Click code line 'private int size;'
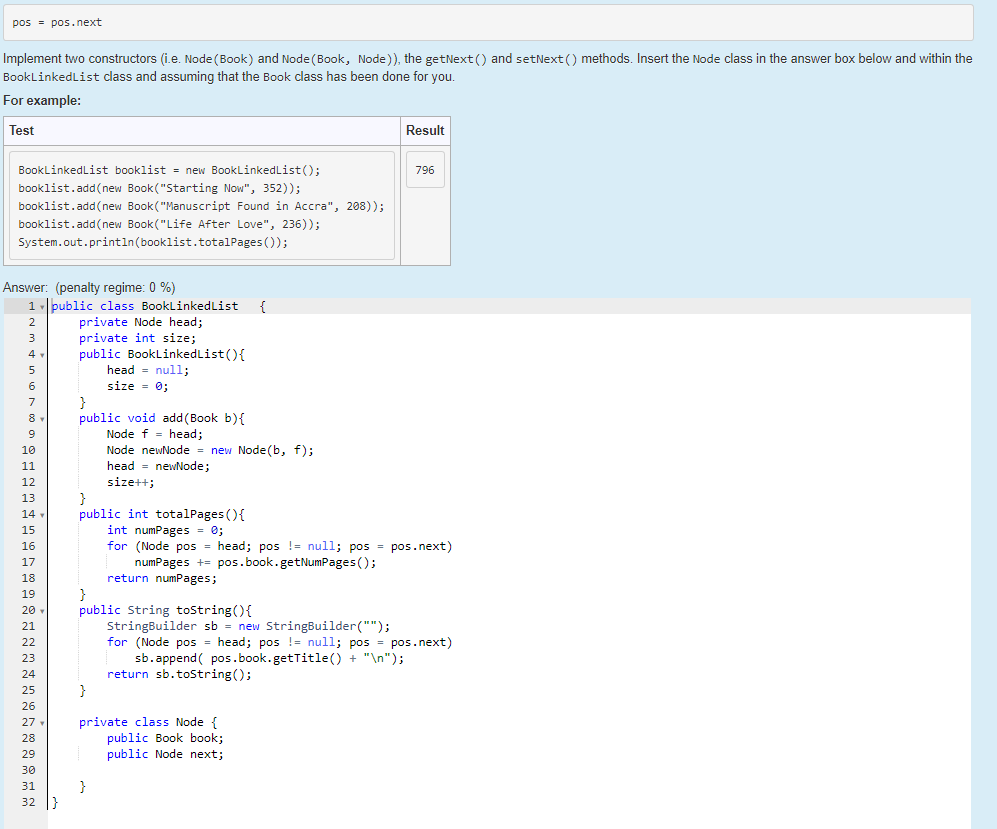Image resolution: width=997 pixels, height=829 pixels. point(137,338)
